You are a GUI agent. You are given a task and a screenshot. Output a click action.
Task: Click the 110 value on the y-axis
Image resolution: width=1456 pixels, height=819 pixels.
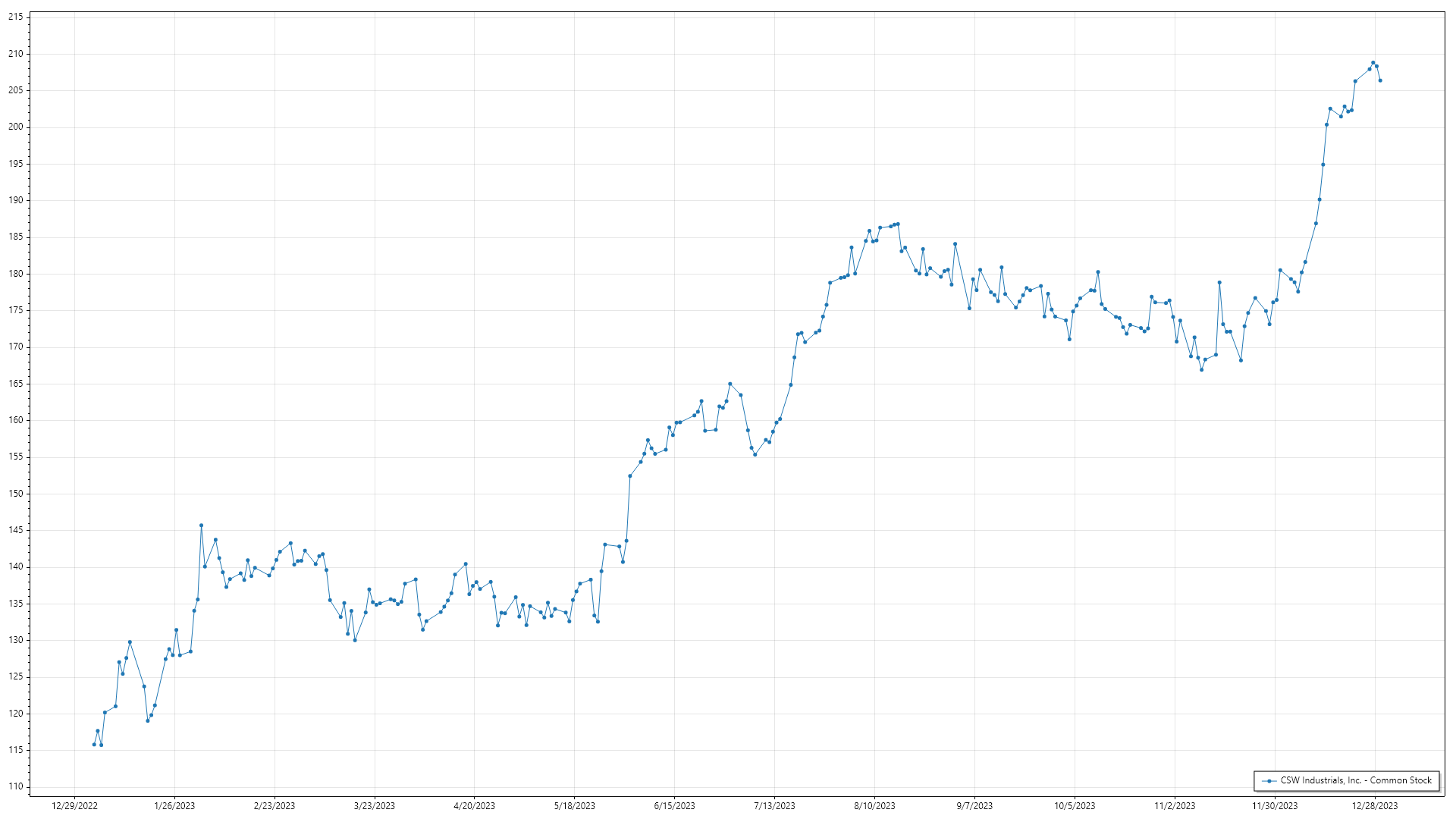(16, 786)
